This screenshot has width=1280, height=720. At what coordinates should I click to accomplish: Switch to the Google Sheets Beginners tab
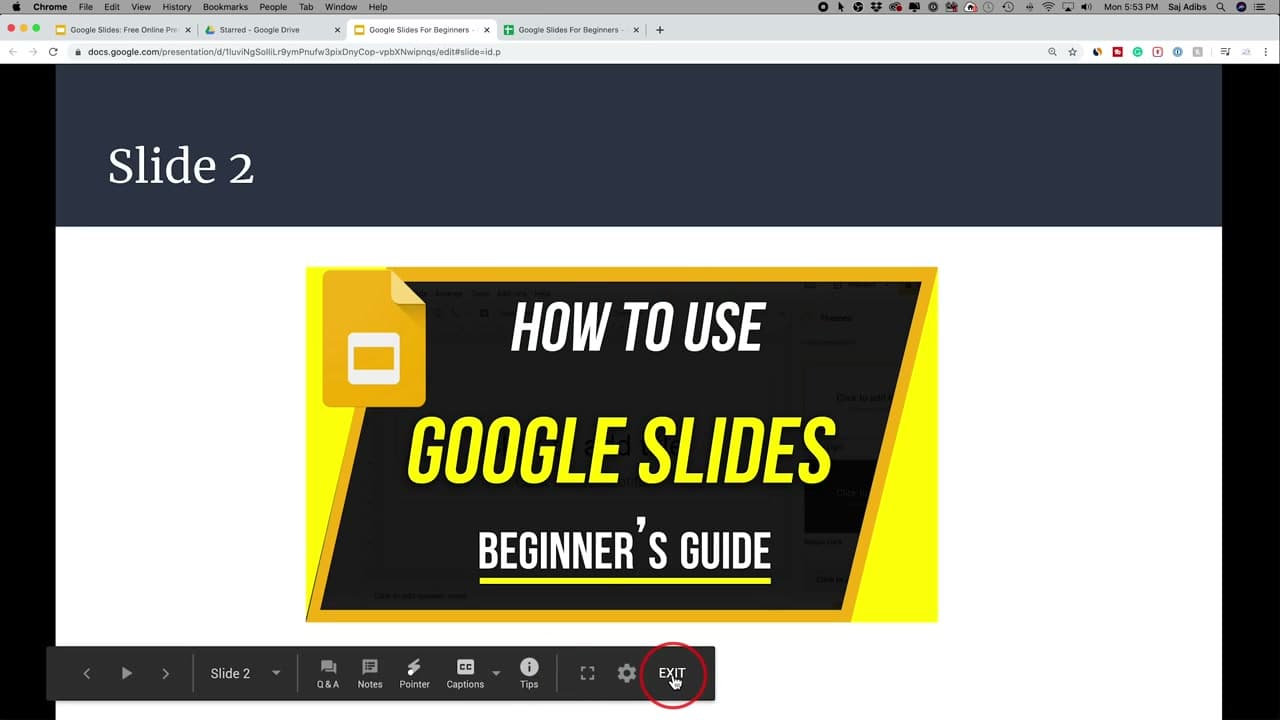click(570, 30)
